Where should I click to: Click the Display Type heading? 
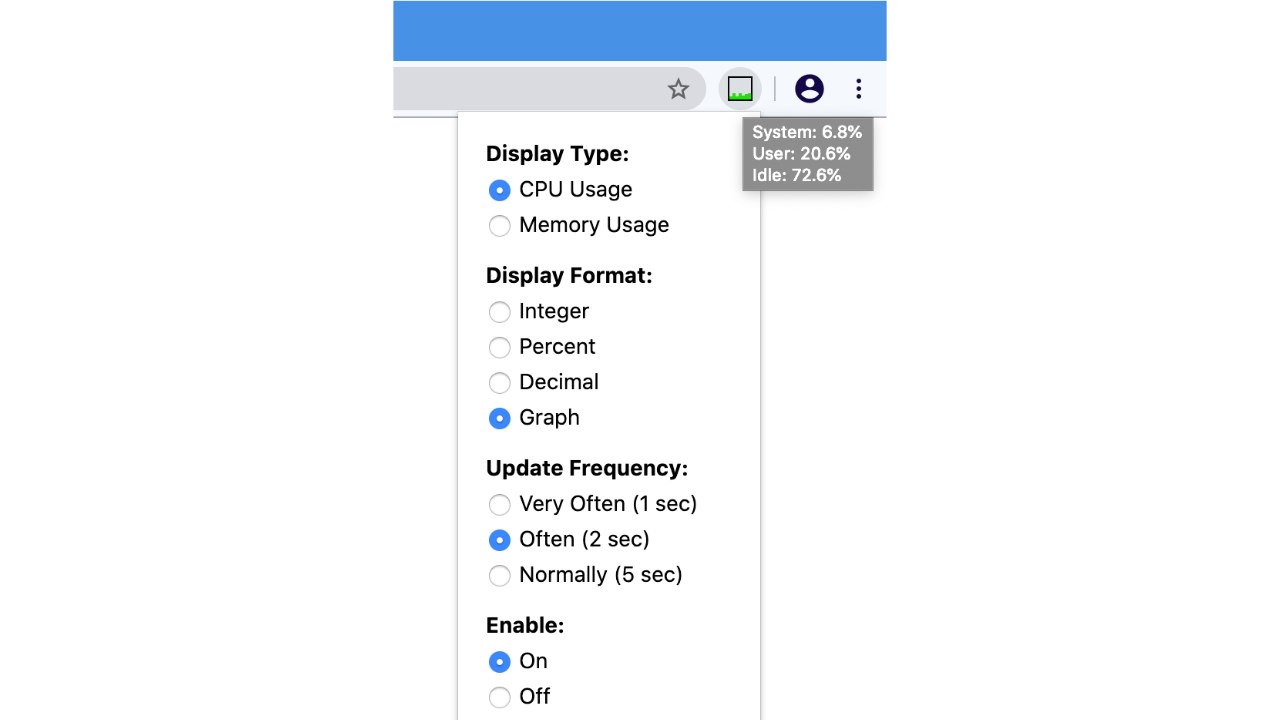coord(557,154)
